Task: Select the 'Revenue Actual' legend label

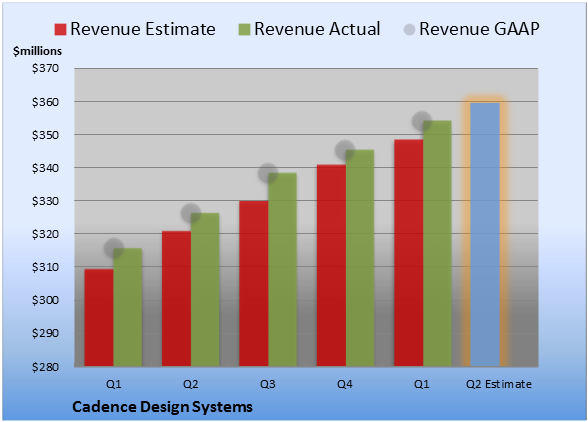Action: pos(317,29)
